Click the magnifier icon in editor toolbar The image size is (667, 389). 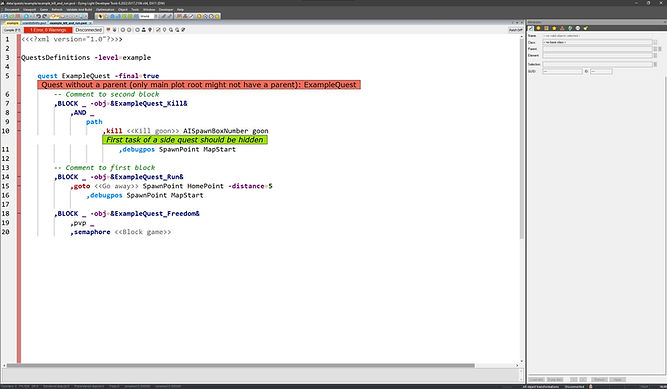pyautogui.click(x=171, y=30)
